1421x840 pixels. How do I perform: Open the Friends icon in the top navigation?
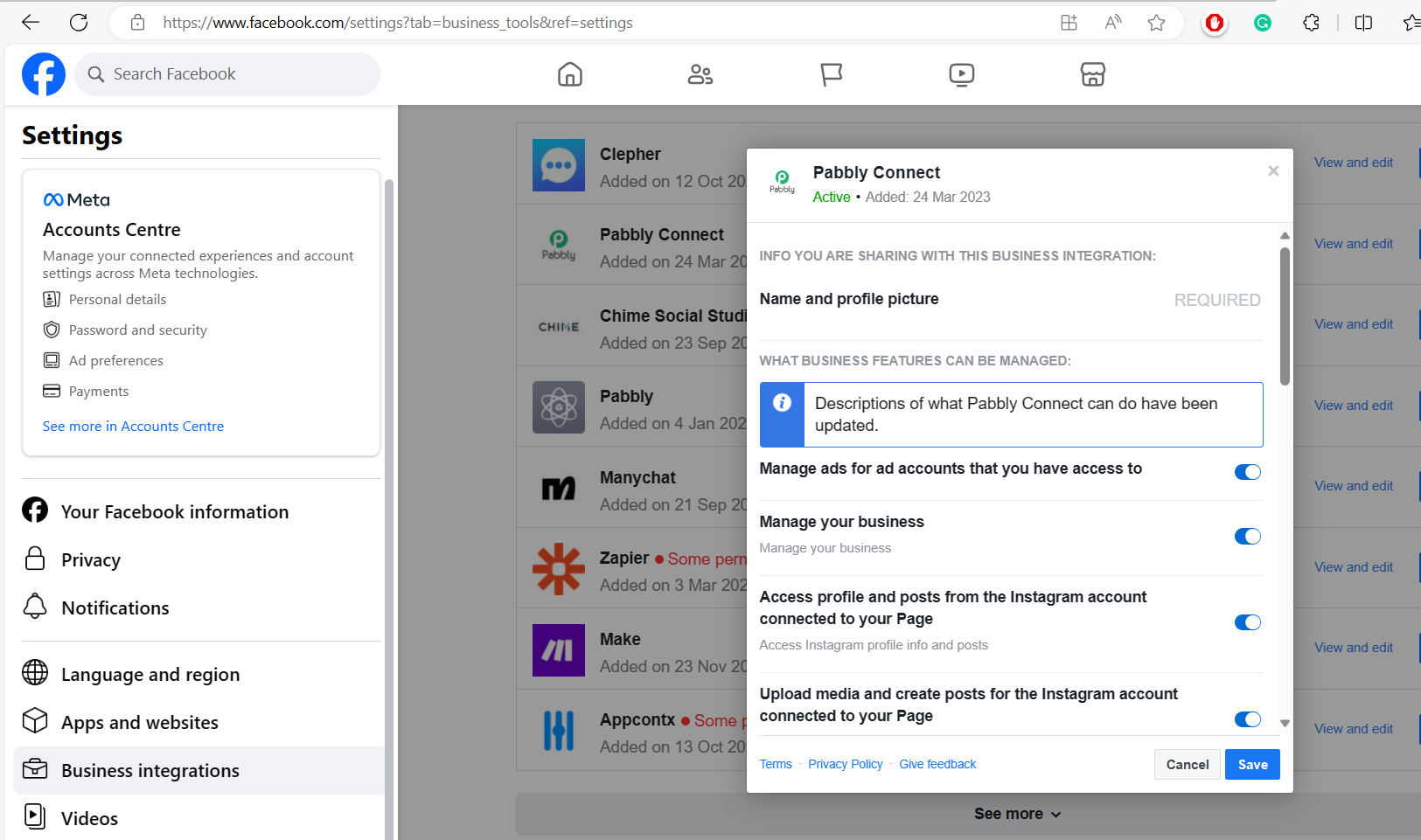700,74
